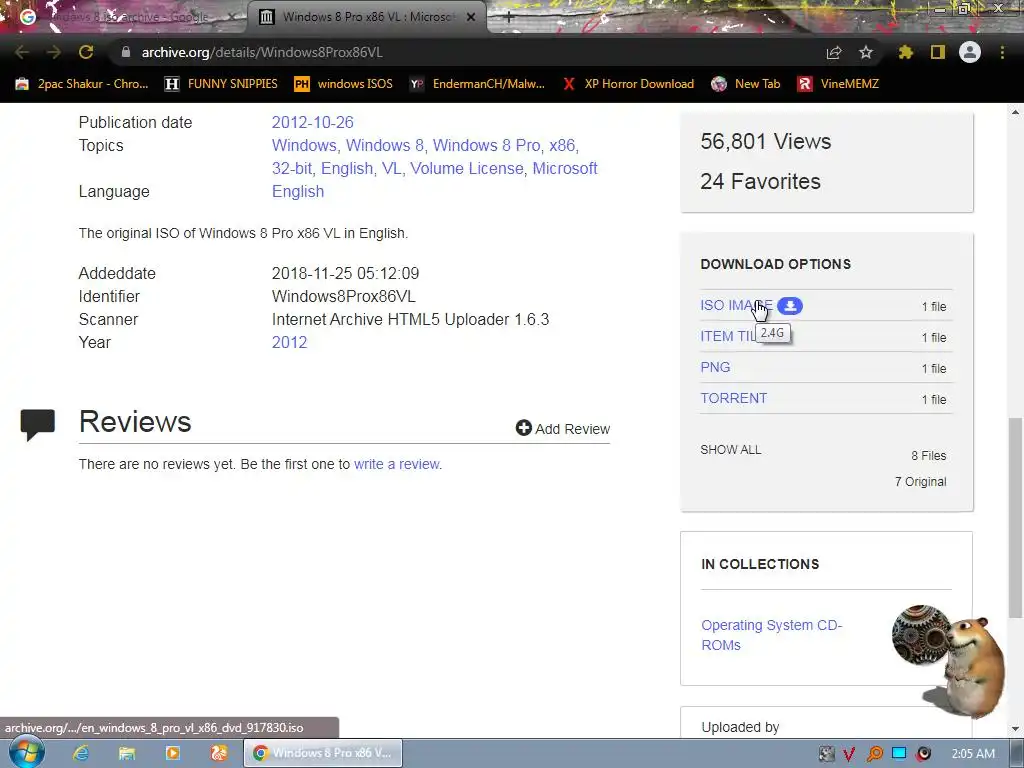Screen dimensions: 1024x768
Task: Open the Chrome three-dot menu
Action: point(1002,52)
